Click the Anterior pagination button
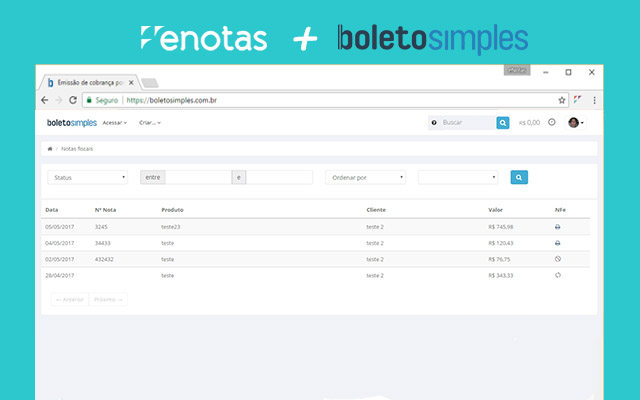Viewport: 640px width, 400px height. [x=70, y=299]
